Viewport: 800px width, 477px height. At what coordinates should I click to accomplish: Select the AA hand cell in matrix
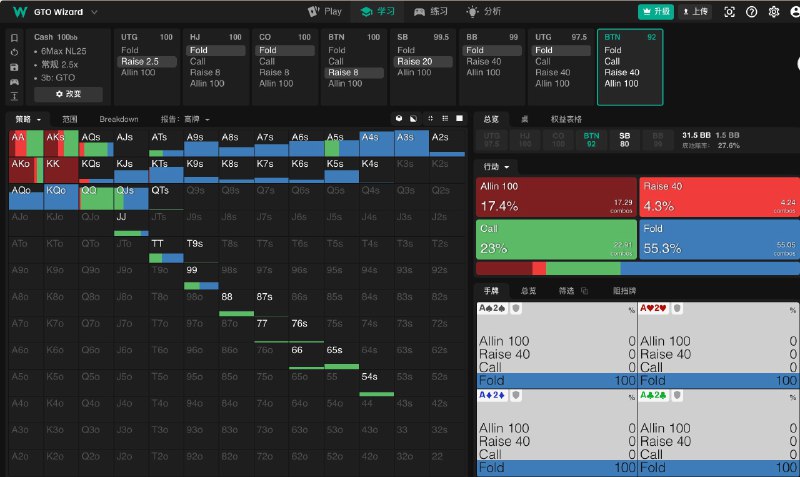point(25,142)
